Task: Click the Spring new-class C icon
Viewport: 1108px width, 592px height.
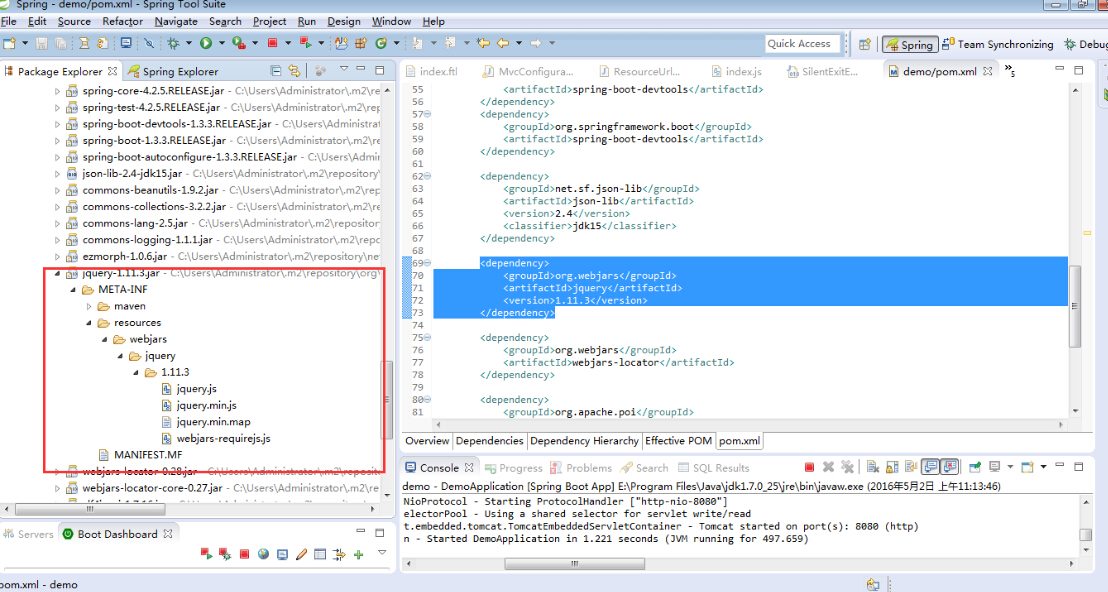Action: click(381, 44)
